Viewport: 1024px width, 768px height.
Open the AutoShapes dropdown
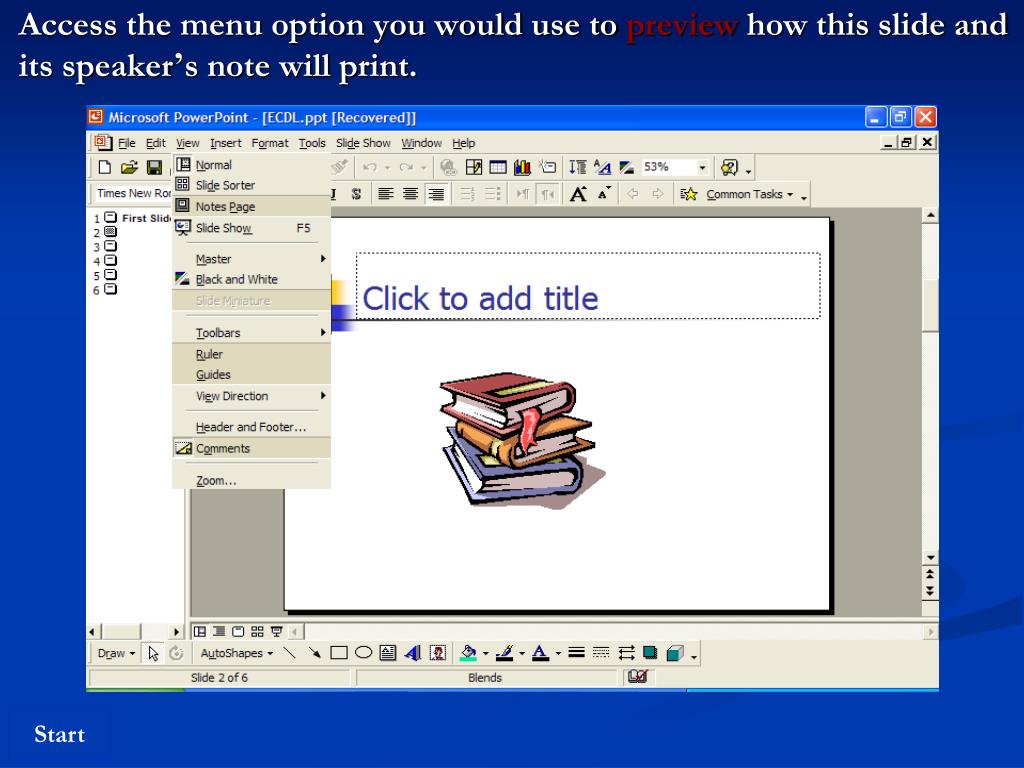pos(236,653)
